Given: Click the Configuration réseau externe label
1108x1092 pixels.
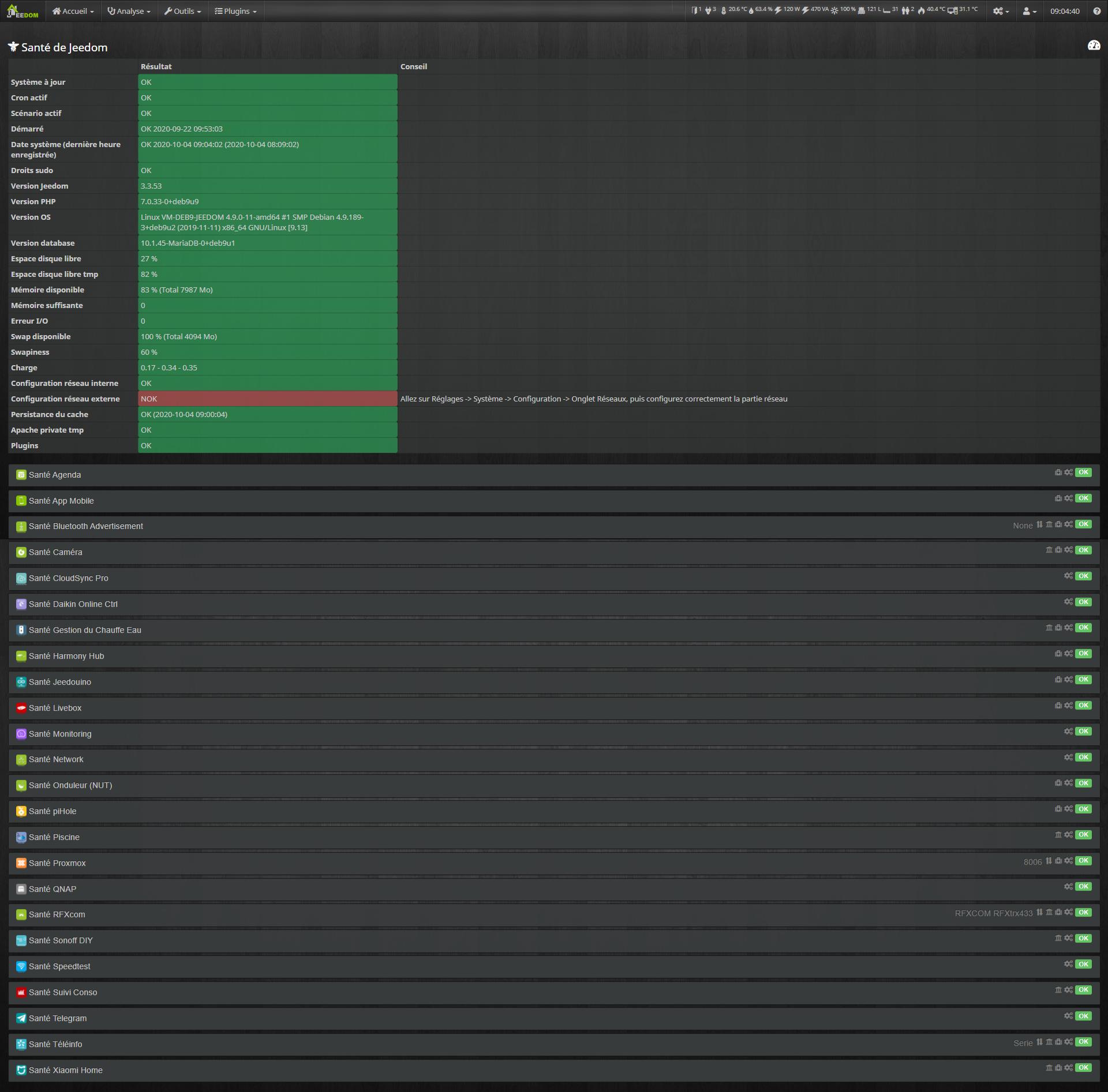Looking at the screenshot, I should click(x=65, y=399).
